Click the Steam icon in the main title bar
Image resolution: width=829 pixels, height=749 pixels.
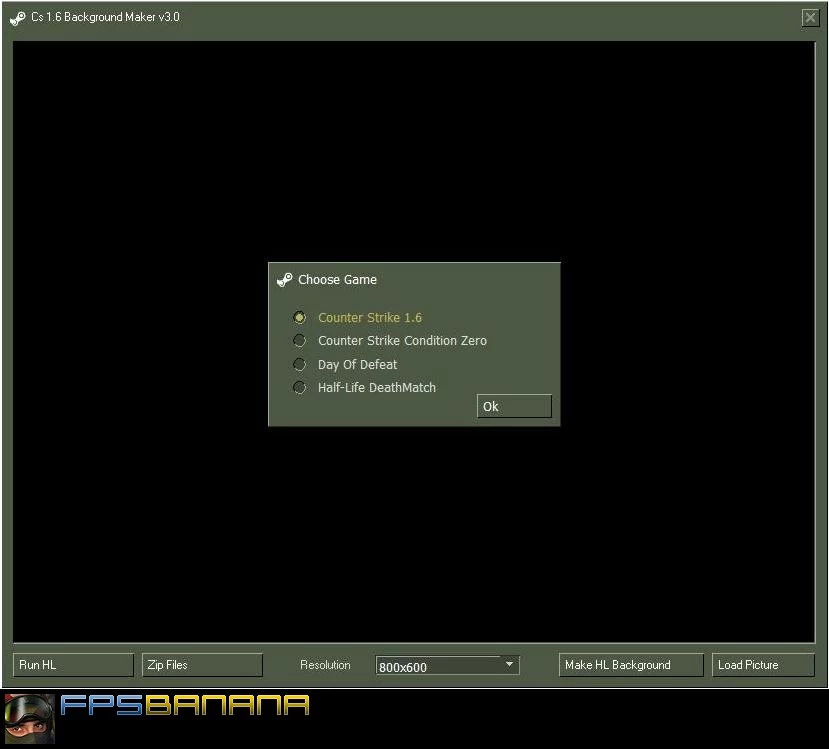coord(18,18)
